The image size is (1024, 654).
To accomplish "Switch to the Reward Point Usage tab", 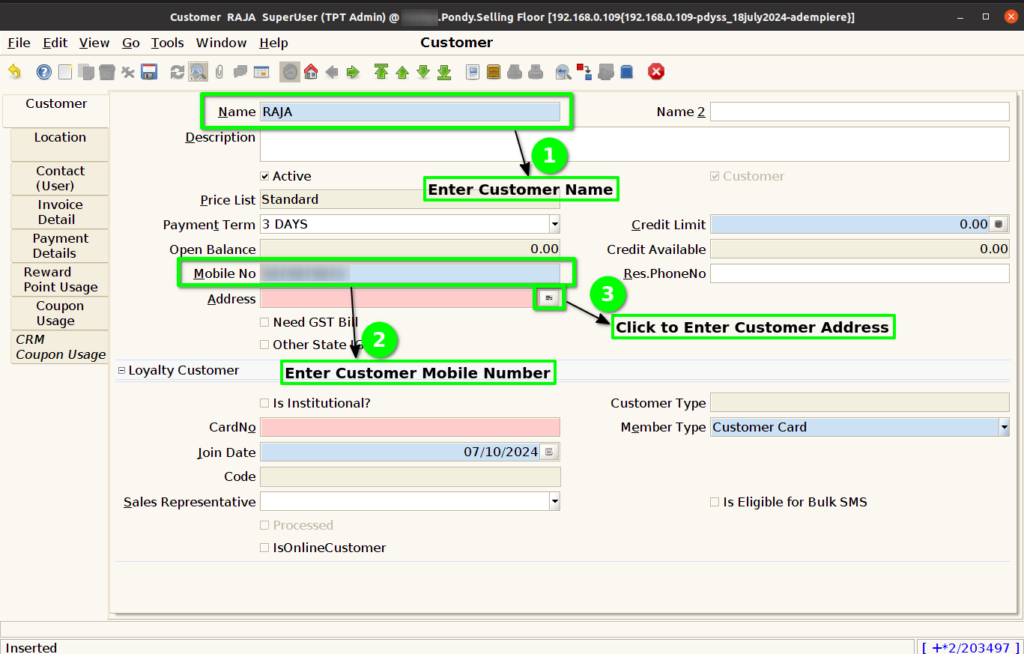I will pyautogui.click(x=59, y=280).
